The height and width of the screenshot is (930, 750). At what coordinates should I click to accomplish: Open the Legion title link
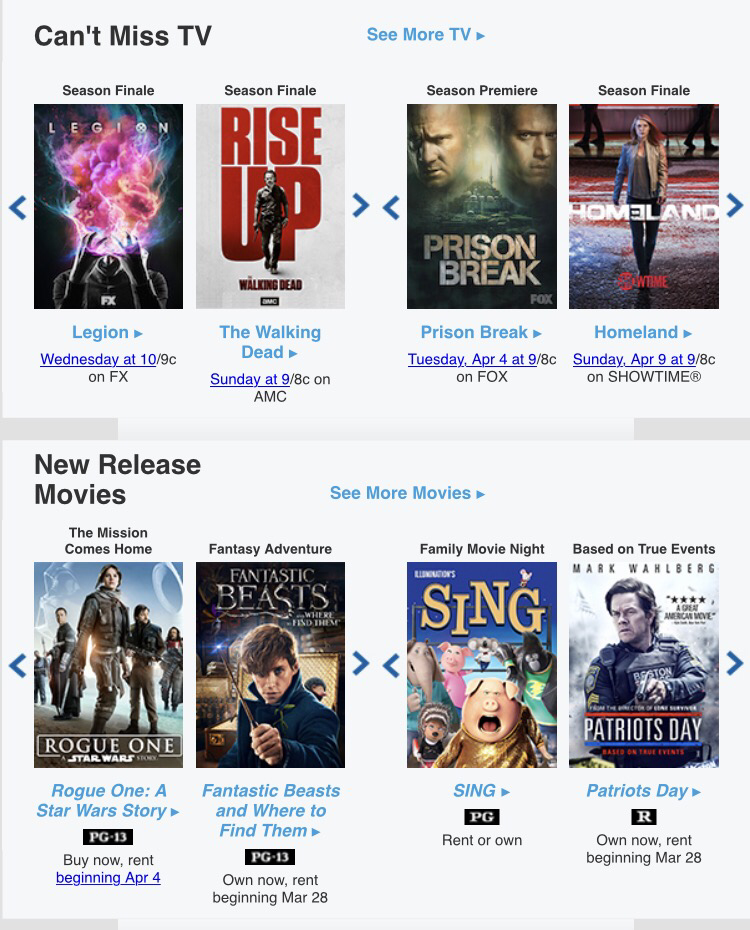click(107, 332)
